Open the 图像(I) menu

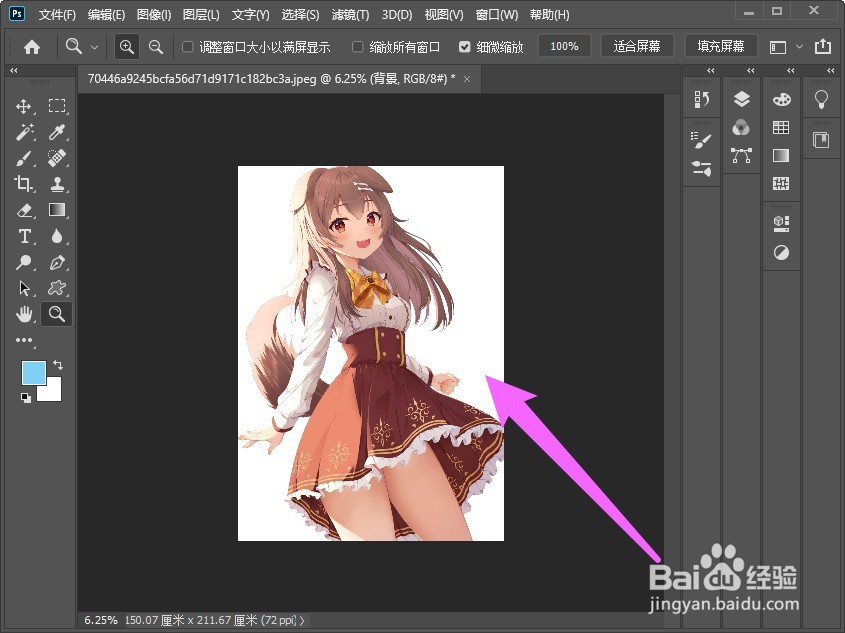click(x=154, y=15)
